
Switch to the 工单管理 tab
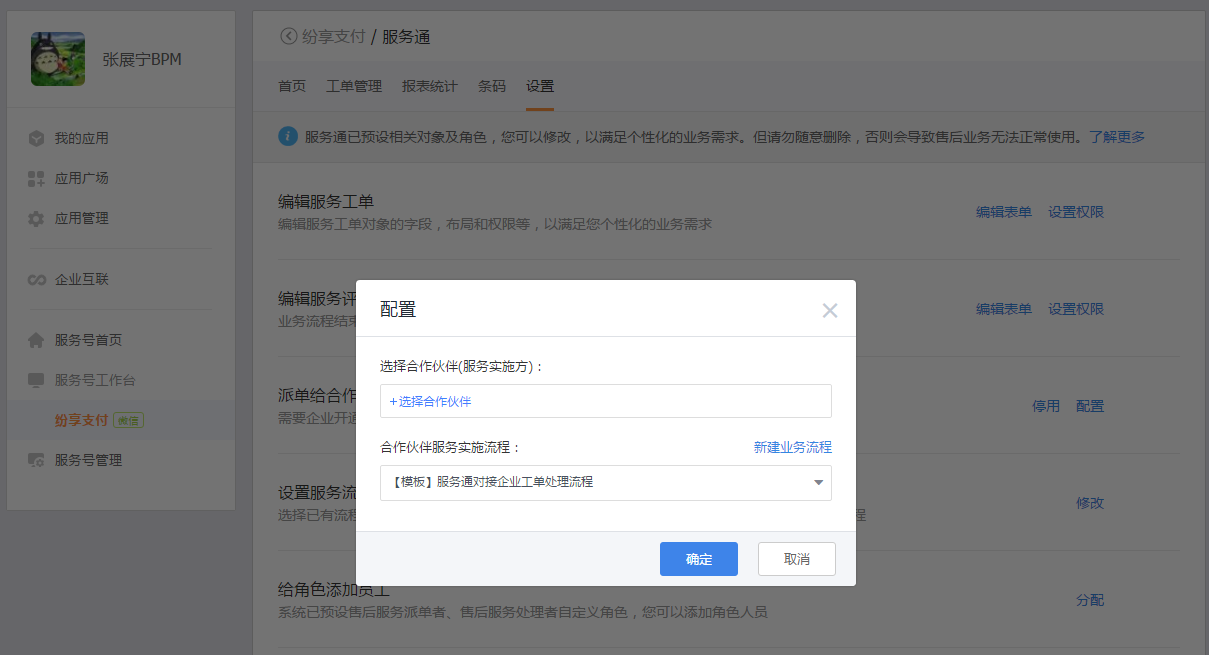point(354,86)
